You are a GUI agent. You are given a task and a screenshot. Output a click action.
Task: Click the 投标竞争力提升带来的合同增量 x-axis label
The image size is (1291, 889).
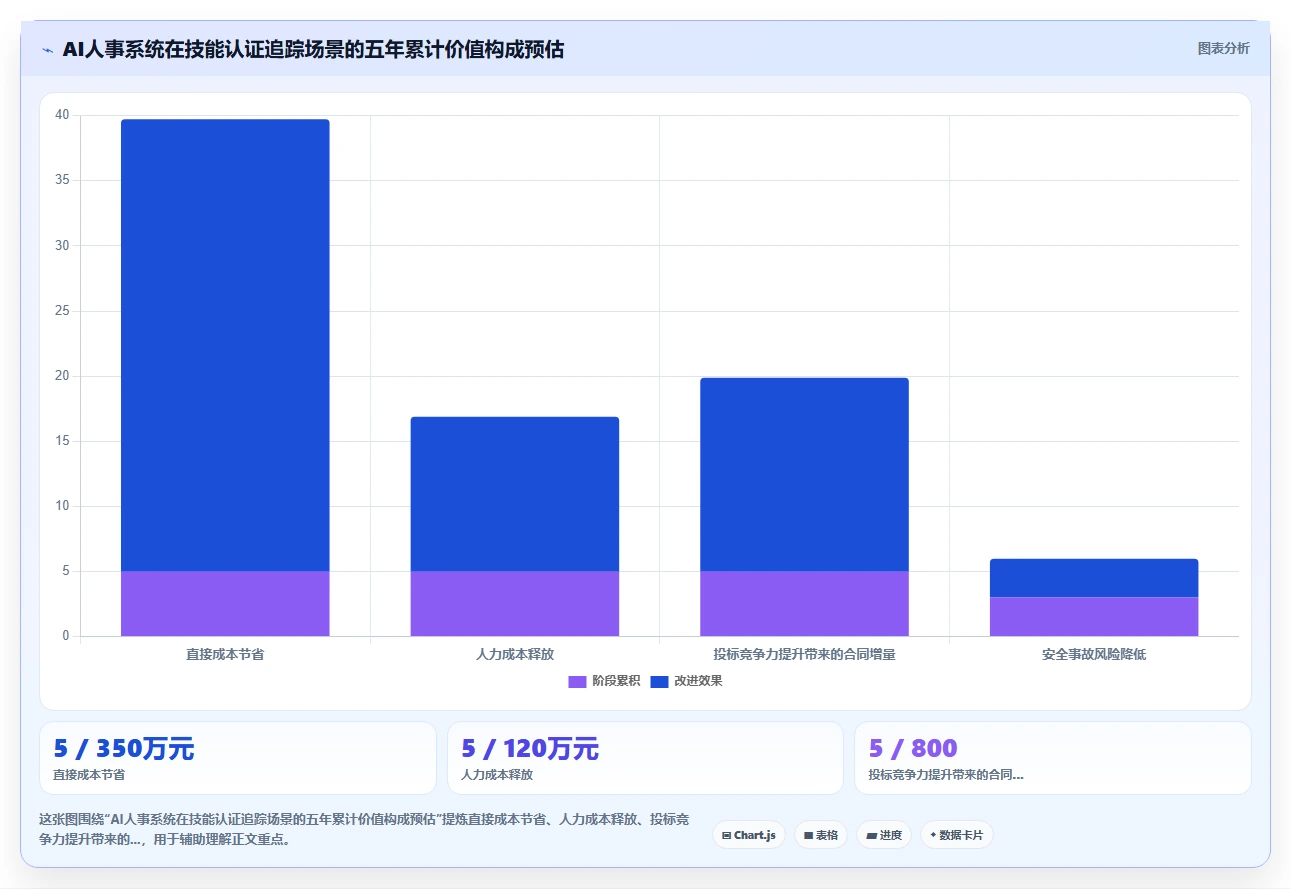pos(804,655)
